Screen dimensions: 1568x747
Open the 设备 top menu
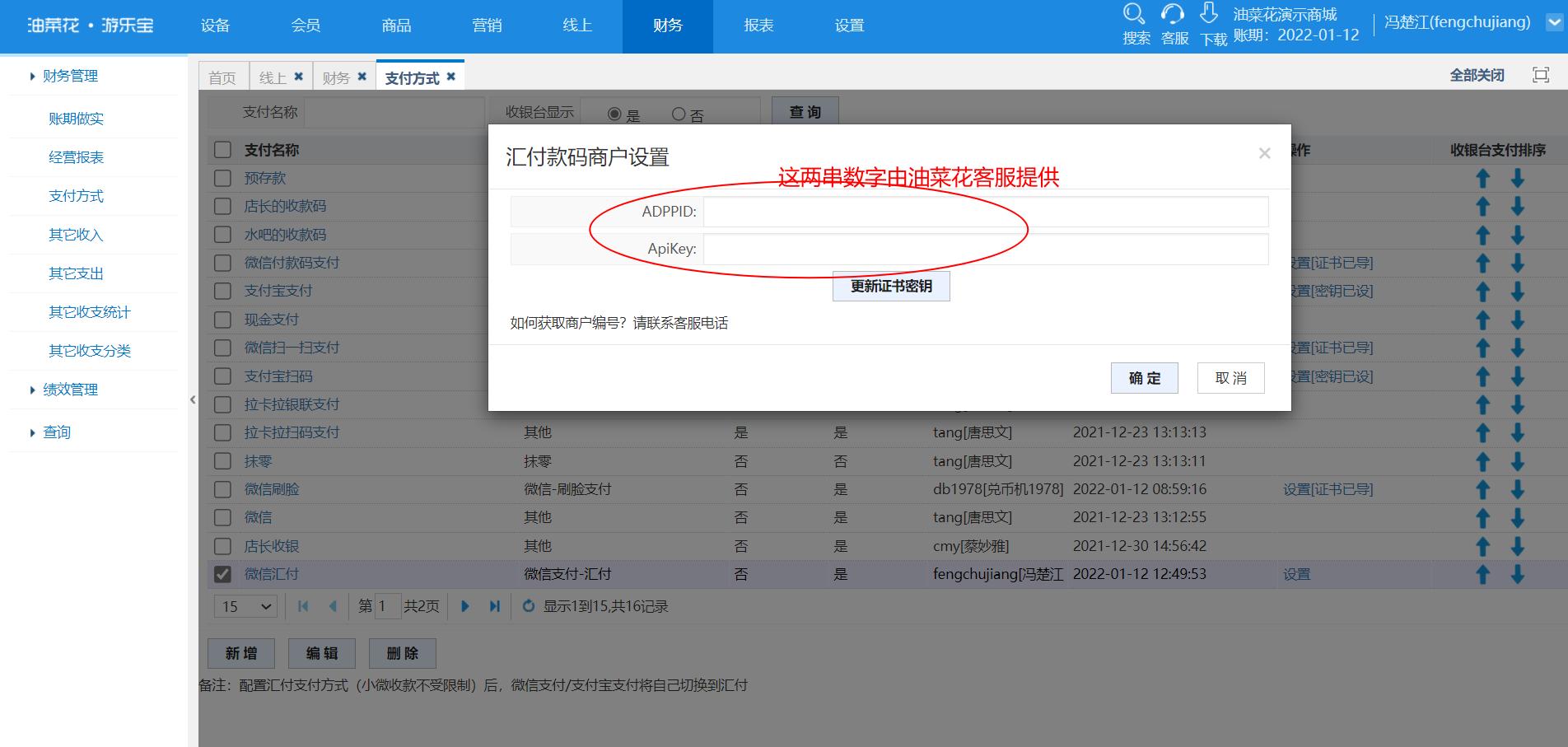pos(215,26)
